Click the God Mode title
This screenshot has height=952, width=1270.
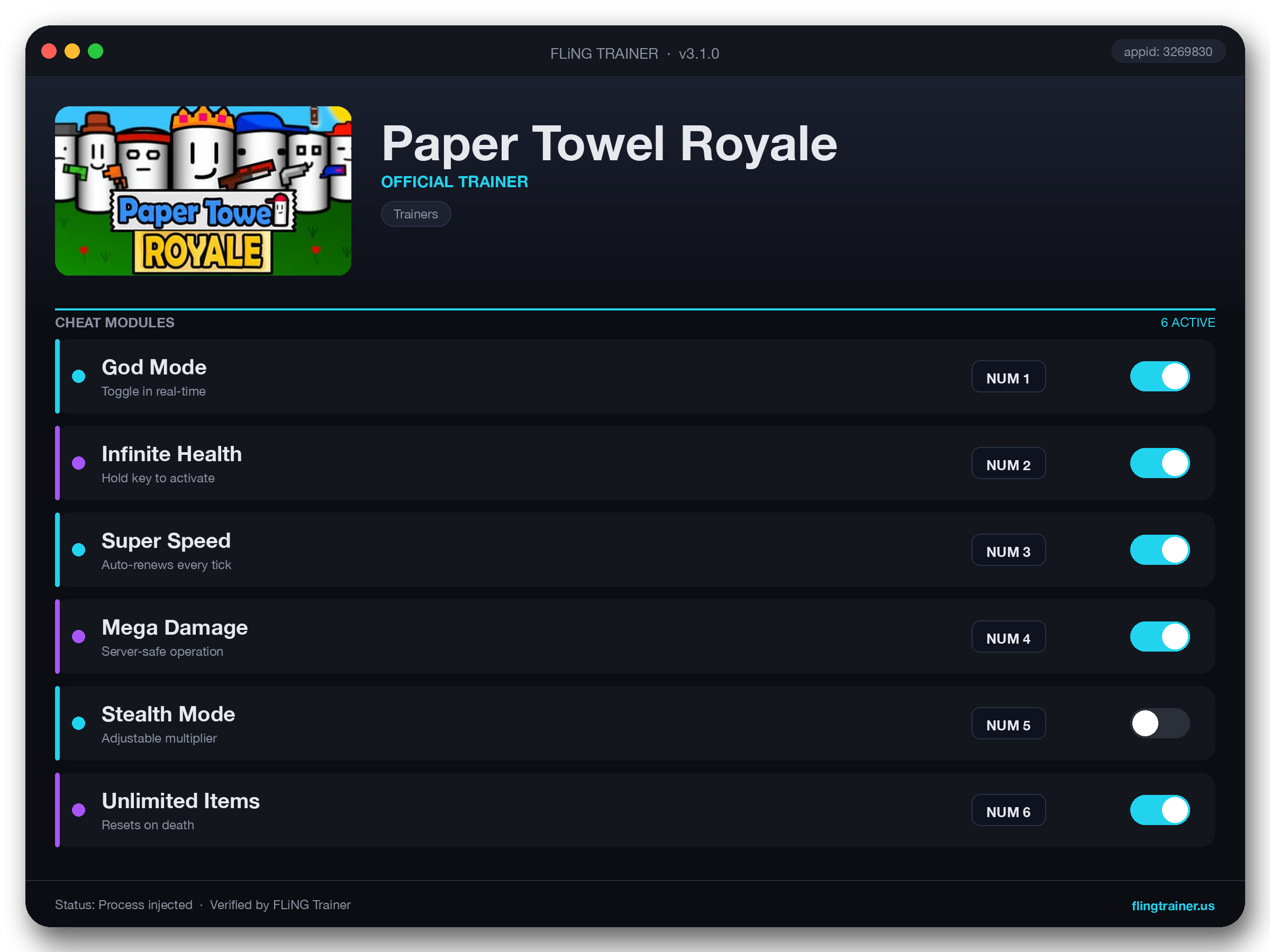[154, 367]
